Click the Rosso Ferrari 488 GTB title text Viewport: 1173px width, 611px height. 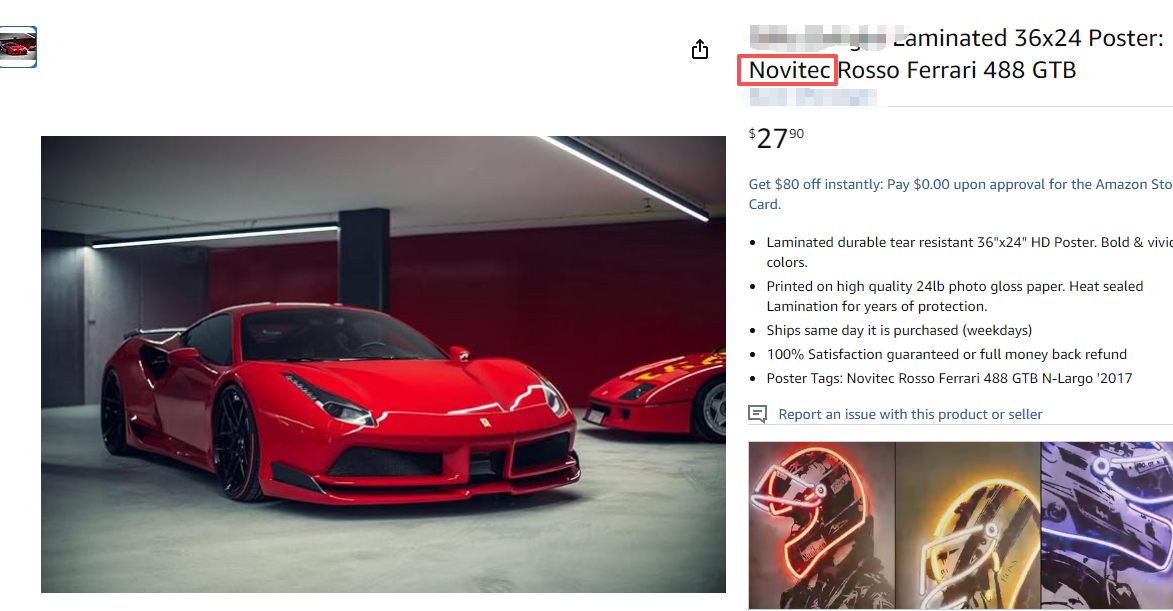click(956, 70)
